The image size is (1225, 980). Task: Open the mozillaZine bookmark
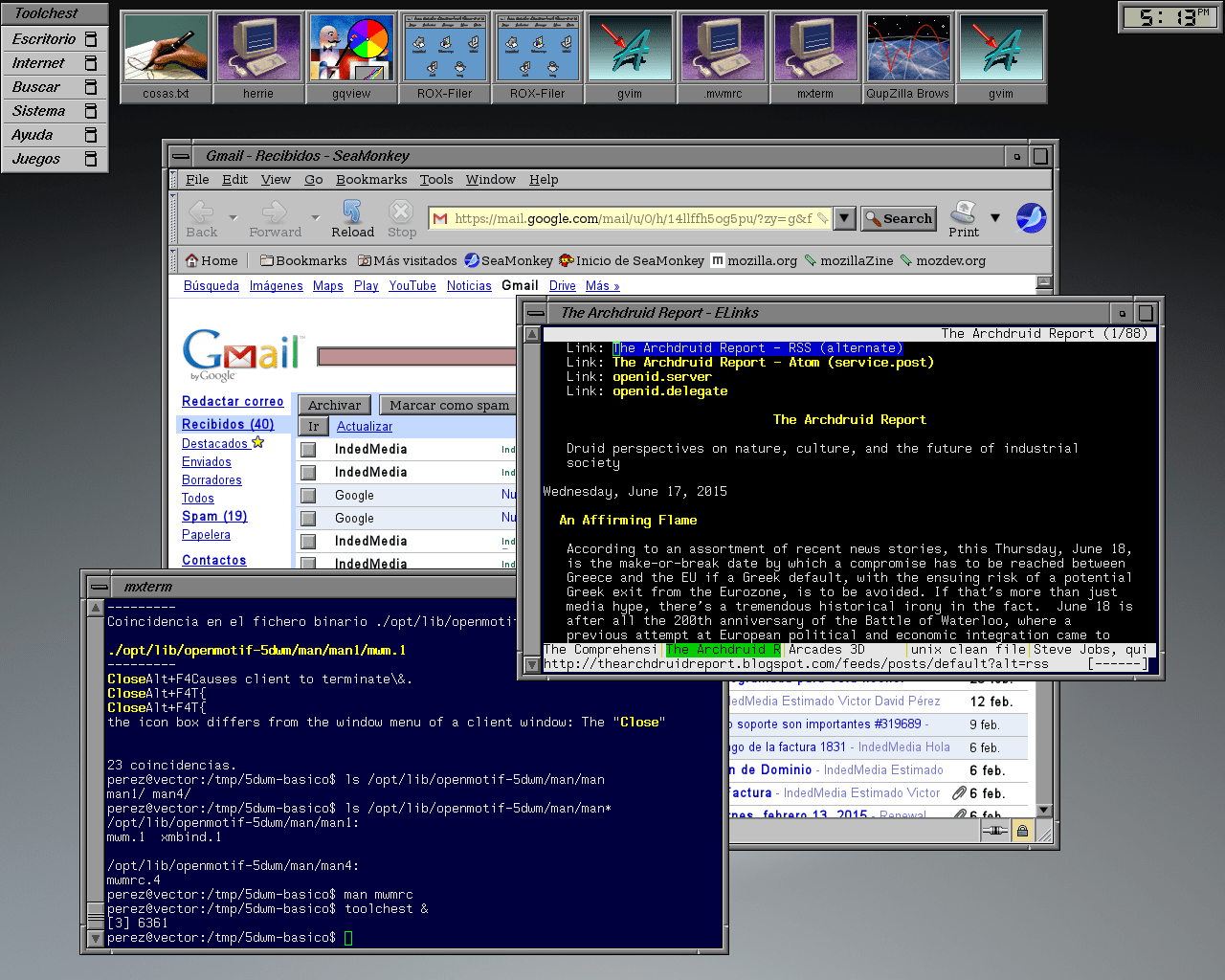[x=848, y=260]
